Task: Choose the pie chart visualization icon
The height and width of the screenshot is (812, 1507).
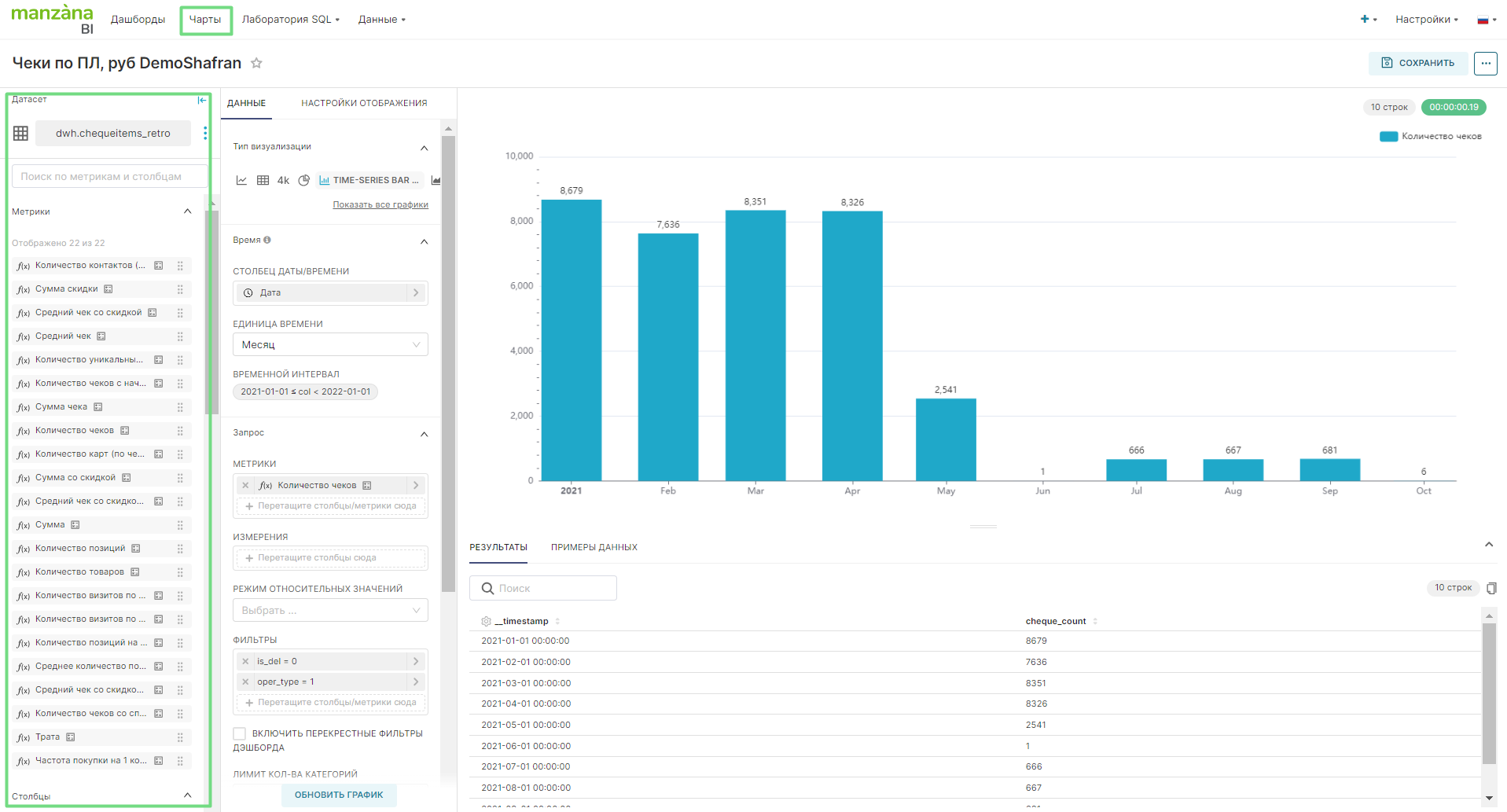Action: pyautogui.click(x=304, y=181)
